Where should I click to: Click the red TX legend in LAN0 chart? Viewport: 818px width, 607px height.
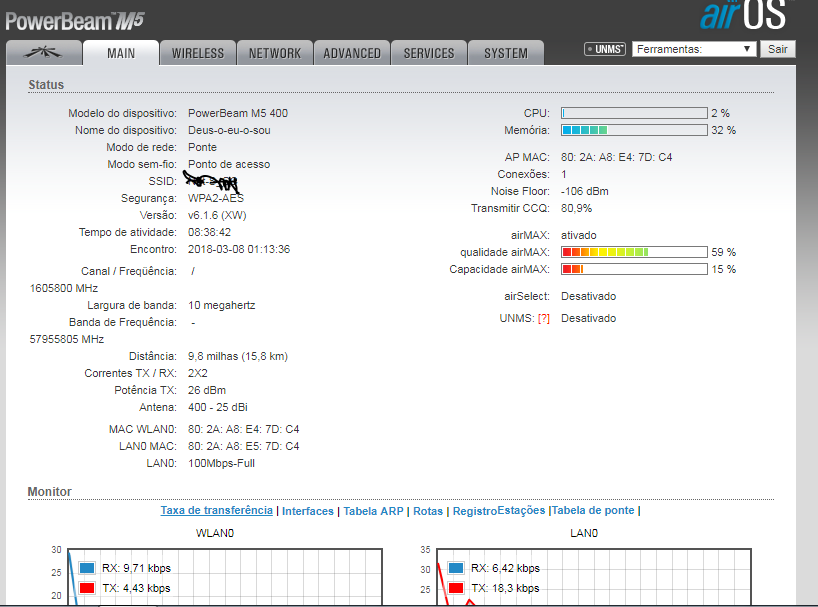coord(456,588)
